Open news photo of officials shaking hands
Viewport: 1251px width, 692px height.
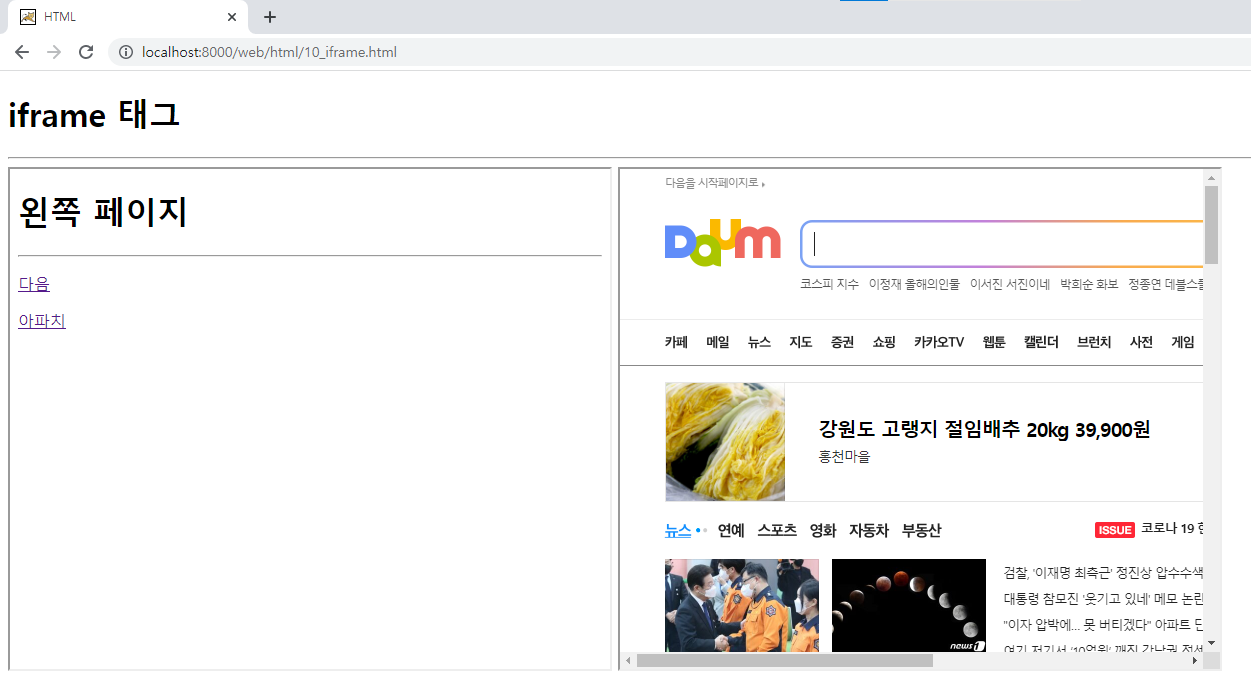pyautogui.click(x=742, y=605)
